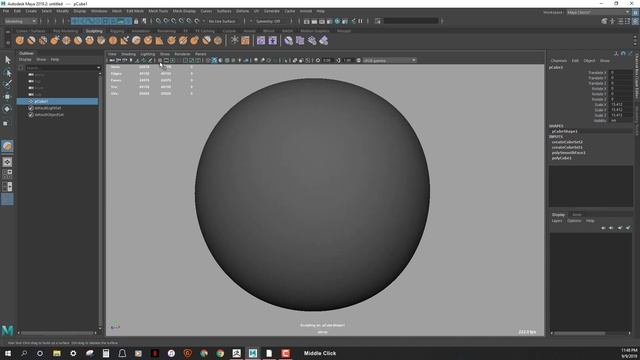Toggle Snap to curves in the status line
This screenshot has width=640, height=360.
click(x=166, y=21)
